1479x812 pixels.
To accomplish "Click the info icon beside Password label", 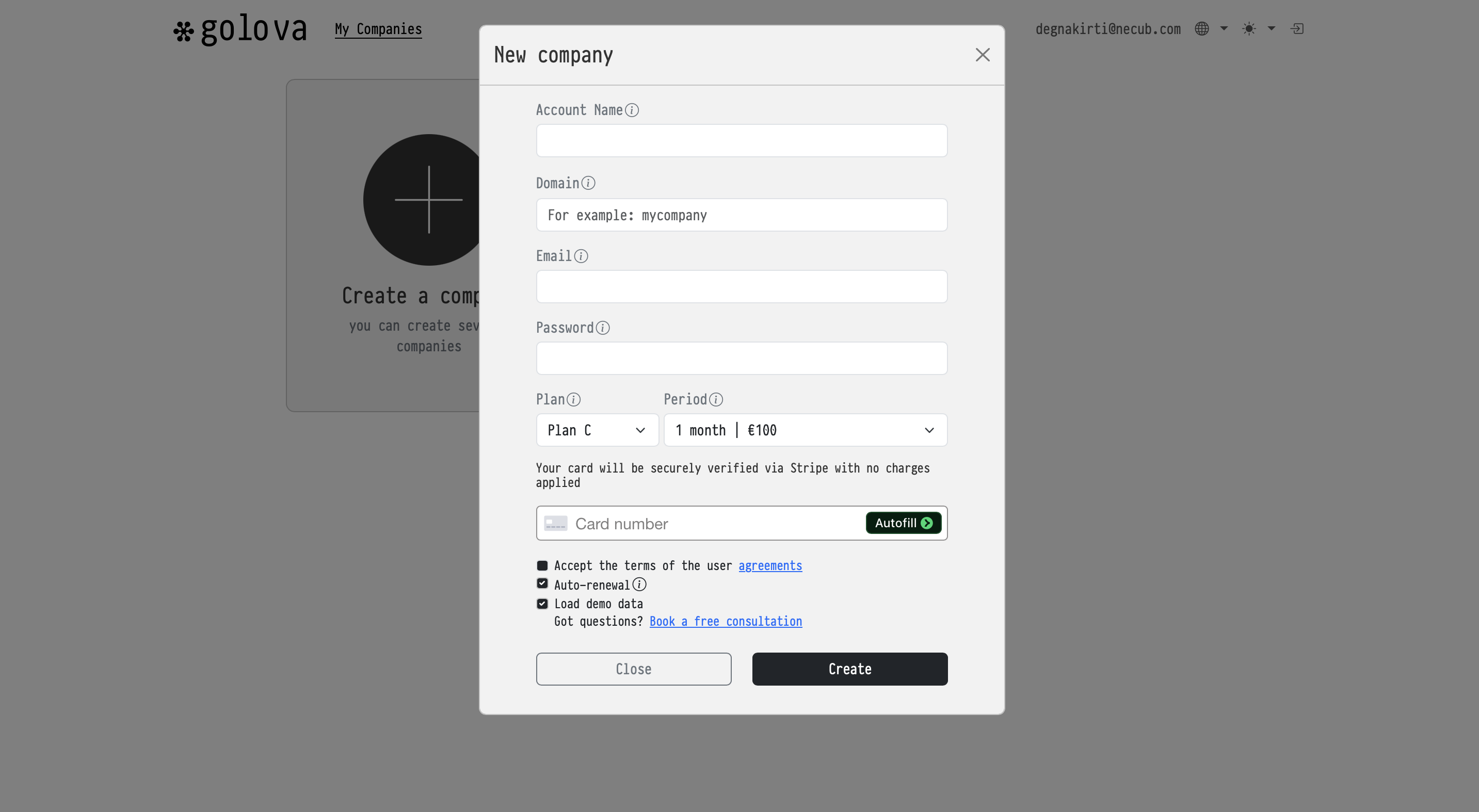I will coord(602,328).
